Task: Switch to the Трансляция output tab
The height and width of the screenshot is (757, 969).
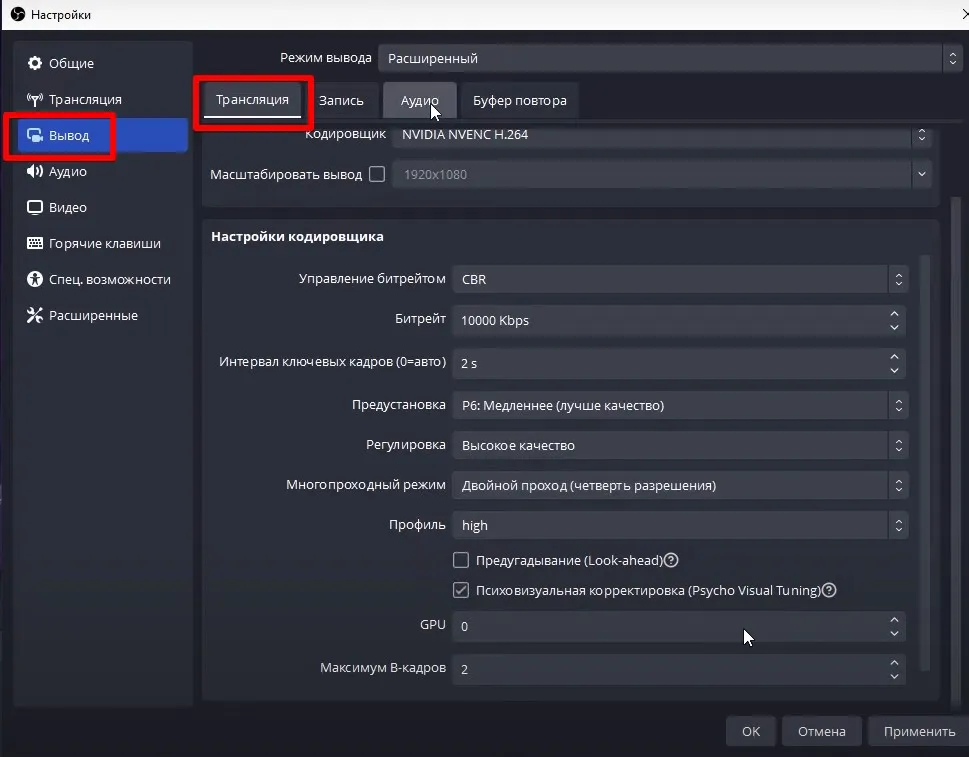Action: 252,100
